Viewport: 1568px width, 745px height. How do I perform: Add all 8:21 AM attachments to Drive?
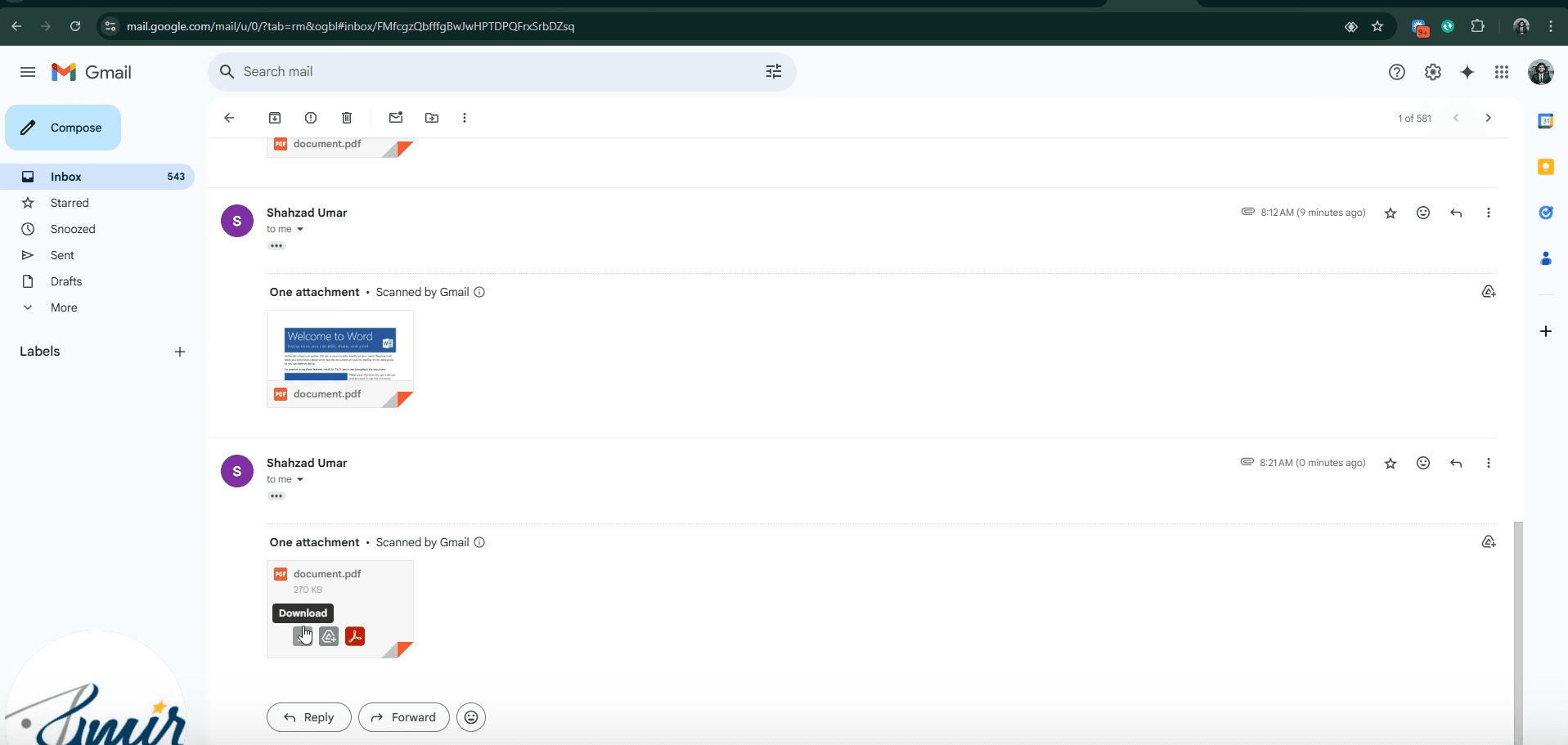click(x=1489, y=542)
